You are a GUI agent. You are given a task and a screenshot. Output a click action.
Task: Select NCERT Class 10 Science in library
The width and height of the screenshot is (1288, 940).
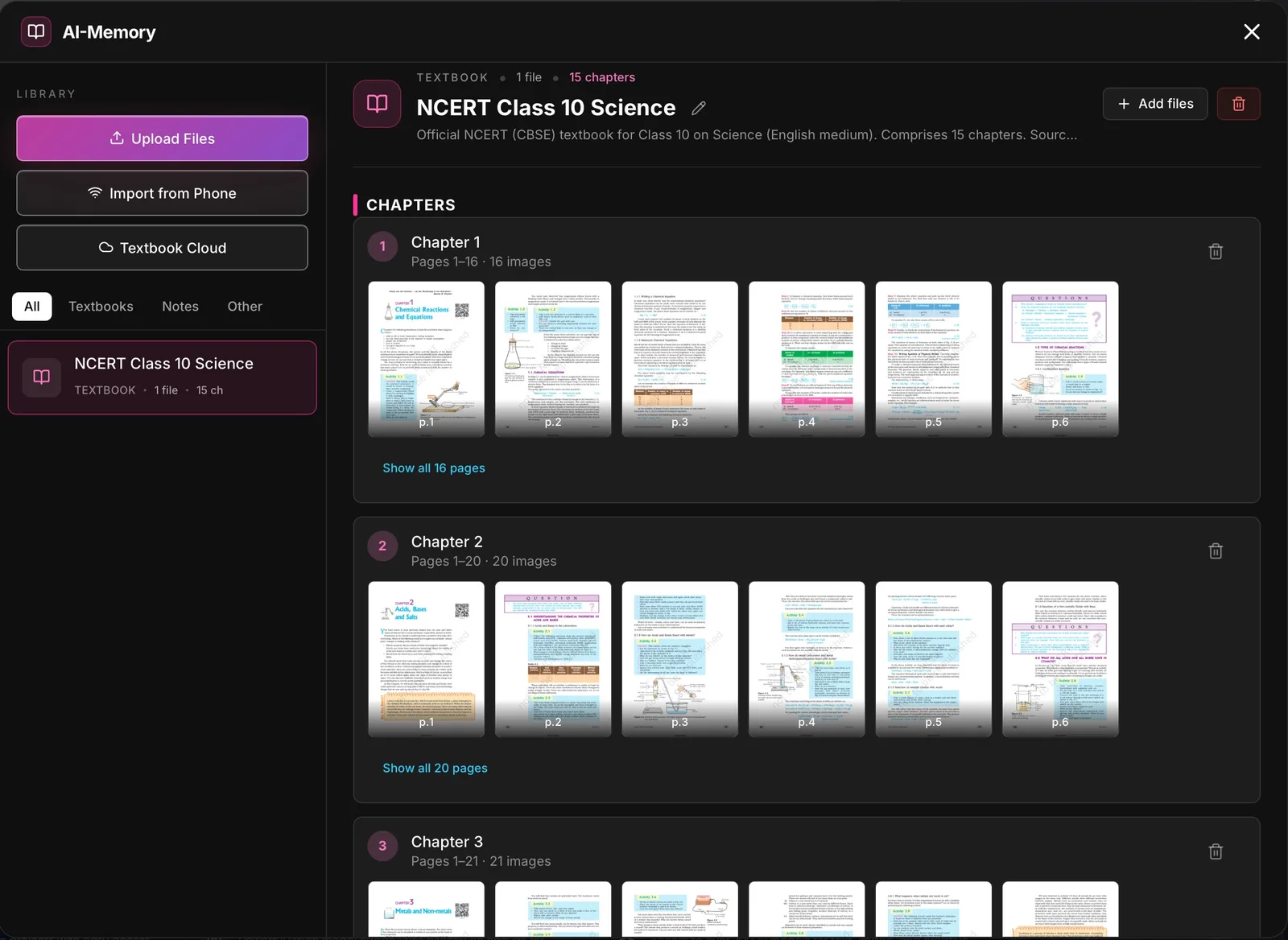tap(163, 377)
